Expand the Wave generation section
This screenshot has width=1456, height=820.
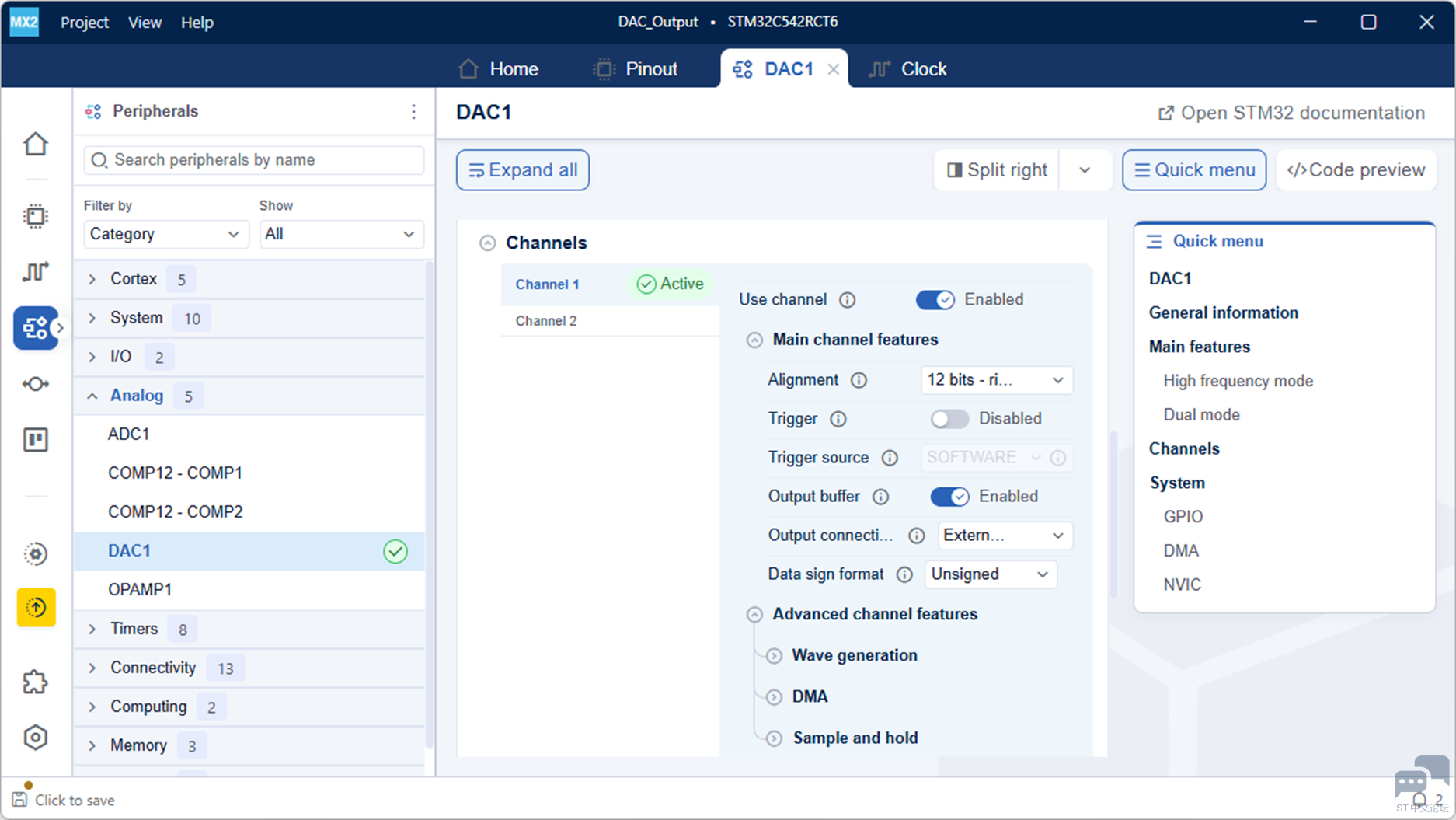click(774, 656)
